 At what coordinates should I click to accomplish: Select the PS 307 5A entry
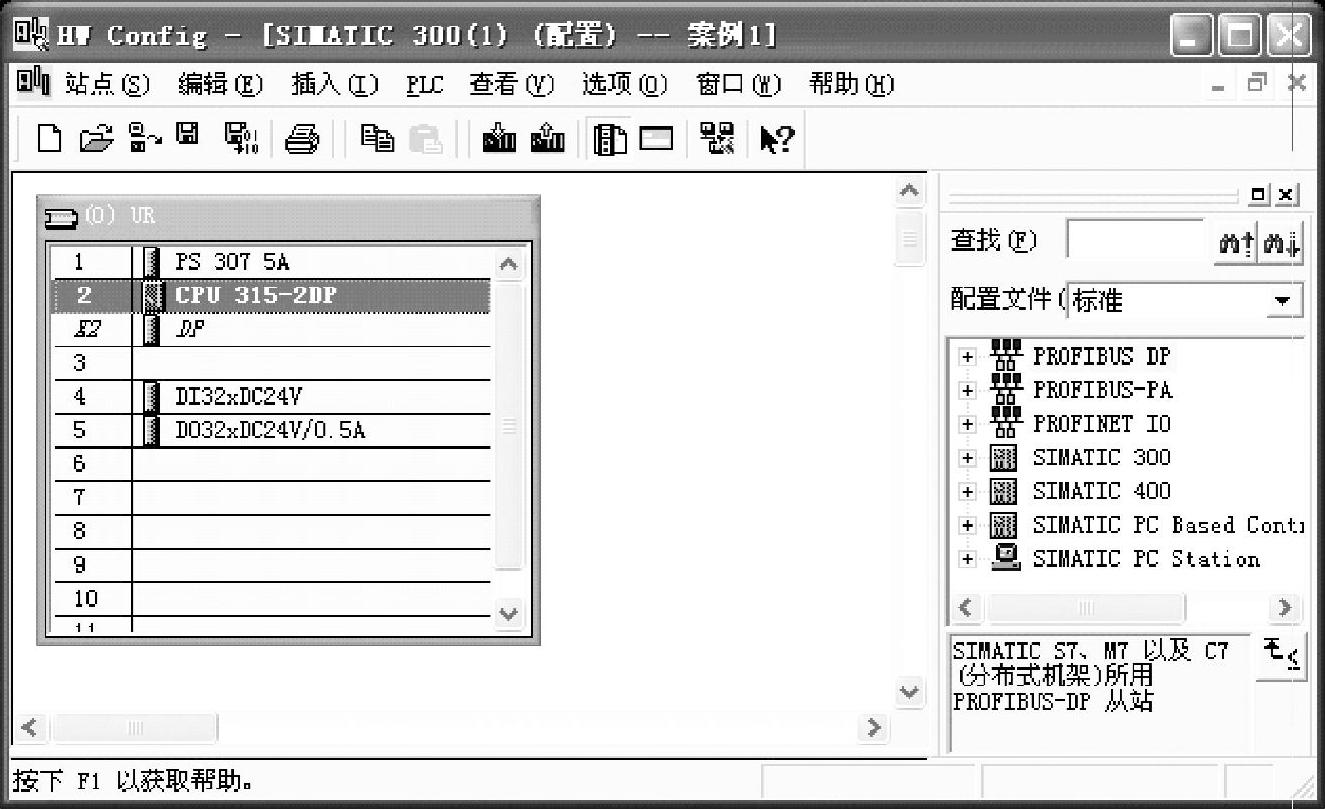pos(231,262)
